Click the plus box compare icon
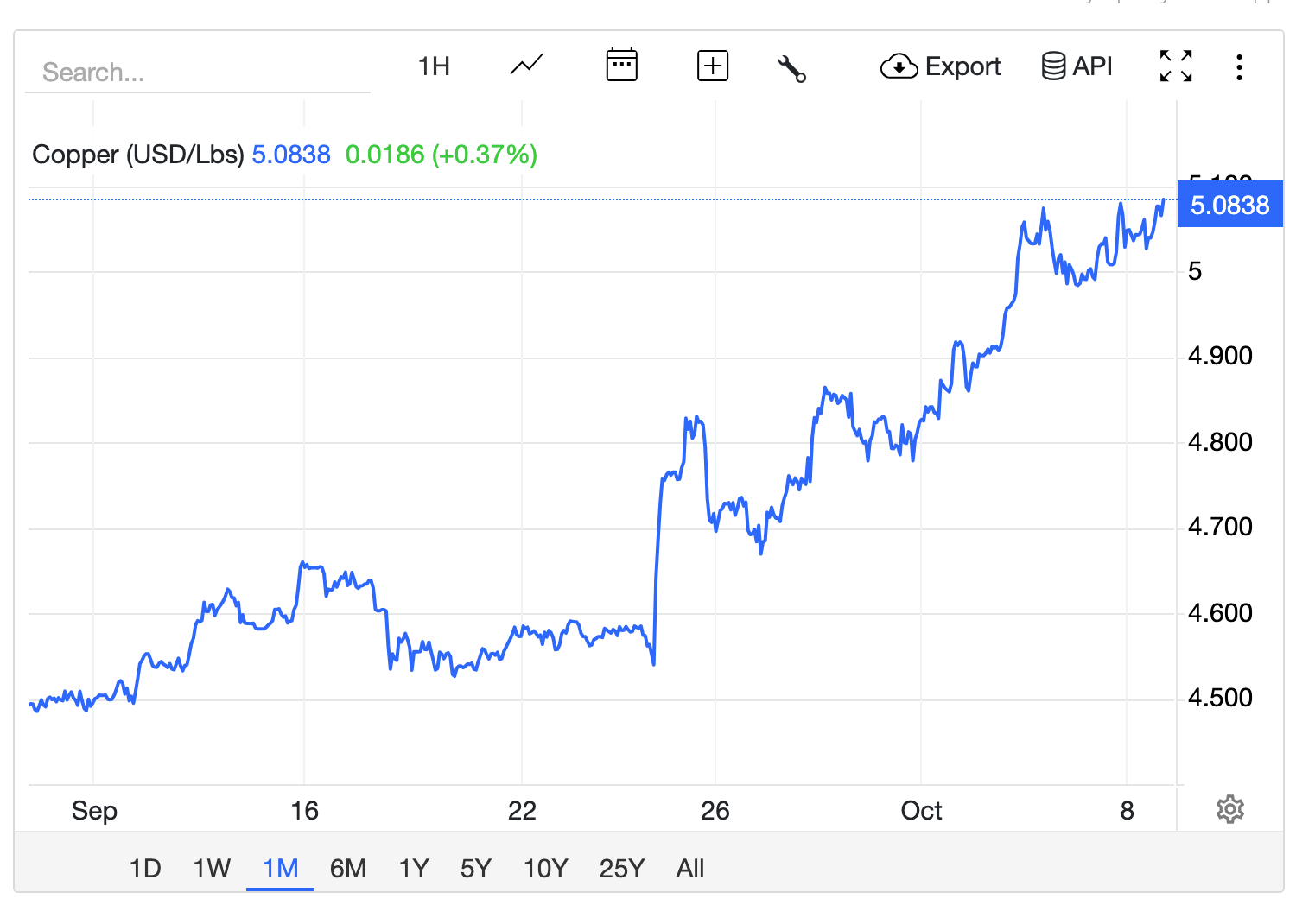 [712, 66]
